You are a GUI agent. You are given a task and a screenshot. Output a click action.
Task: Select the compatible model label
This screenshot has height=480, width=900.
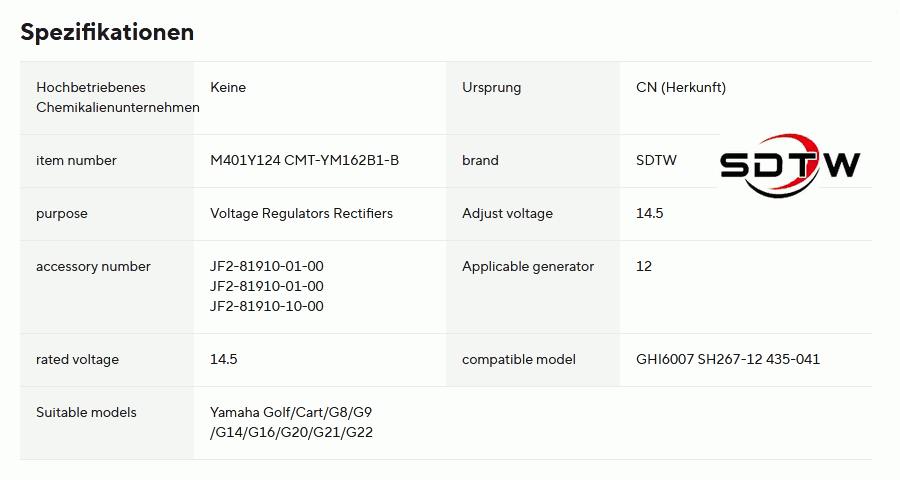coord(518,359)
